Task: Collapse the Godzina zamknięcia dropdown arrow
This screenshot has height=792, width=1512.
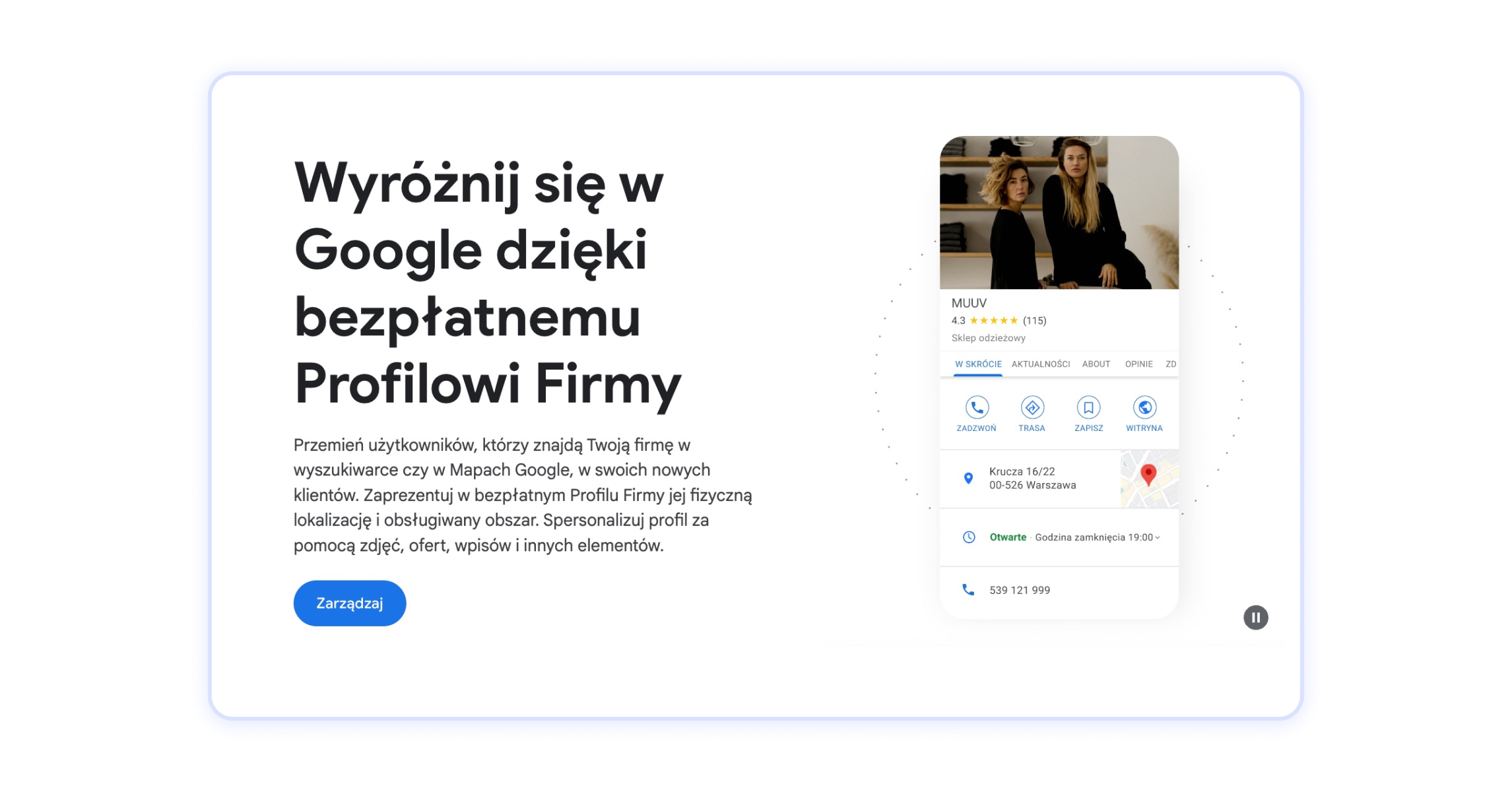Action: point(1156,539)
